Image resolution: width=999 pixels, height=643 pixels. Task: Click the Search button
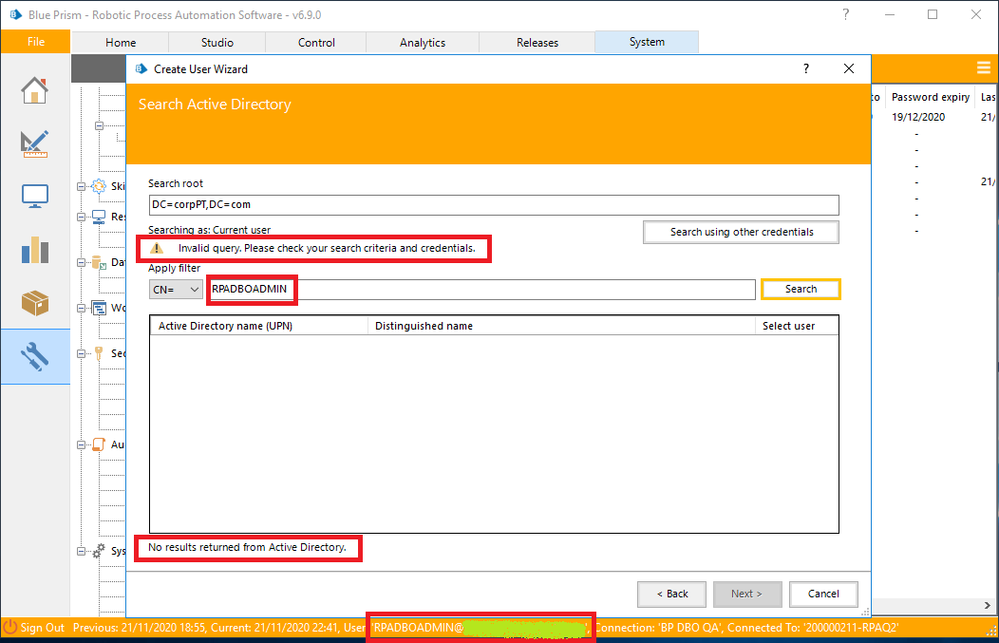click(x=801, y=289)
